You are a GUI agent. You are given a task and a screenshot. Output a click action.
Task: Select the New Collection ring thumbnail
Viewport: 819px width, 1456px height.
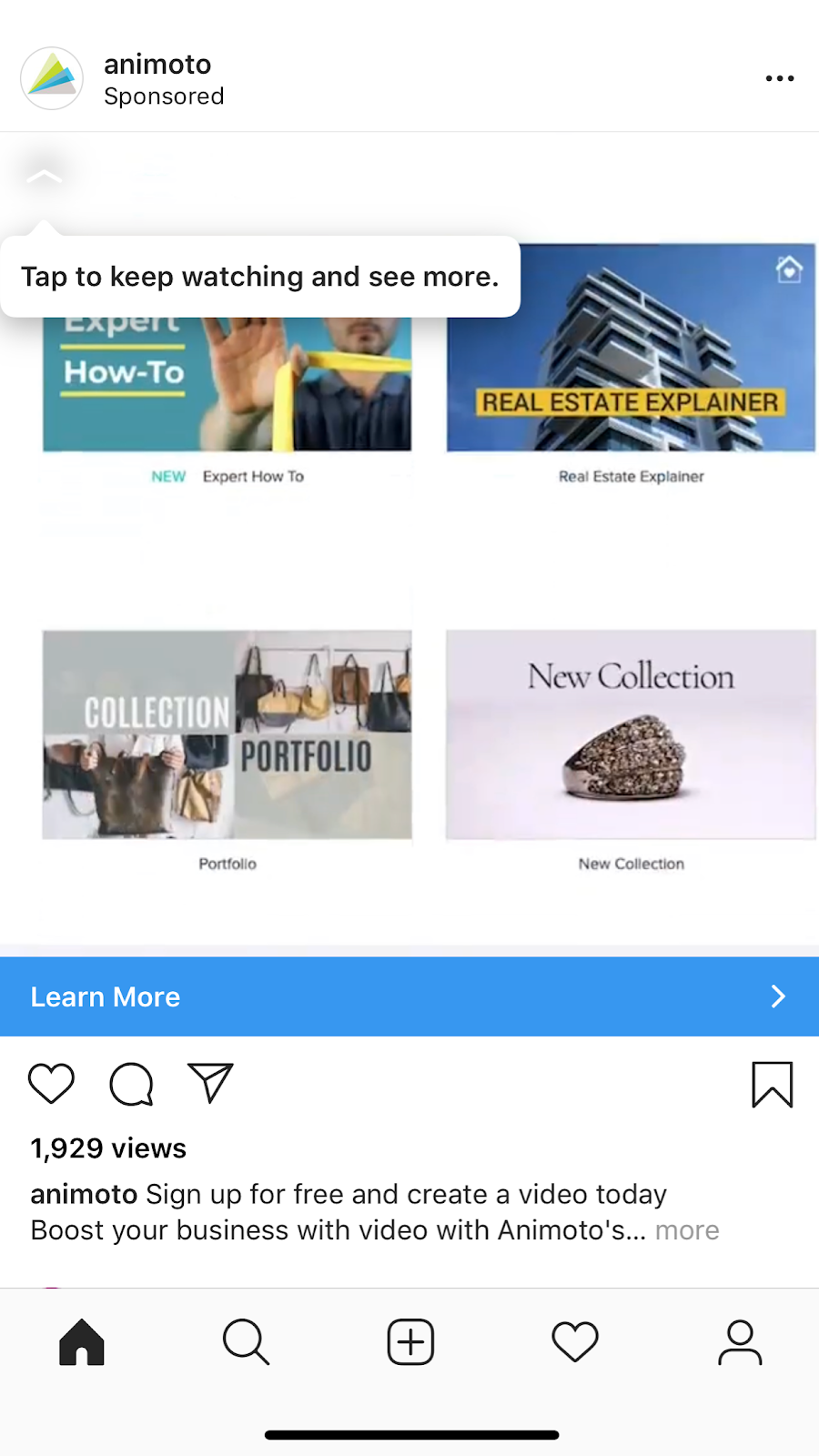tap(631, 734)
